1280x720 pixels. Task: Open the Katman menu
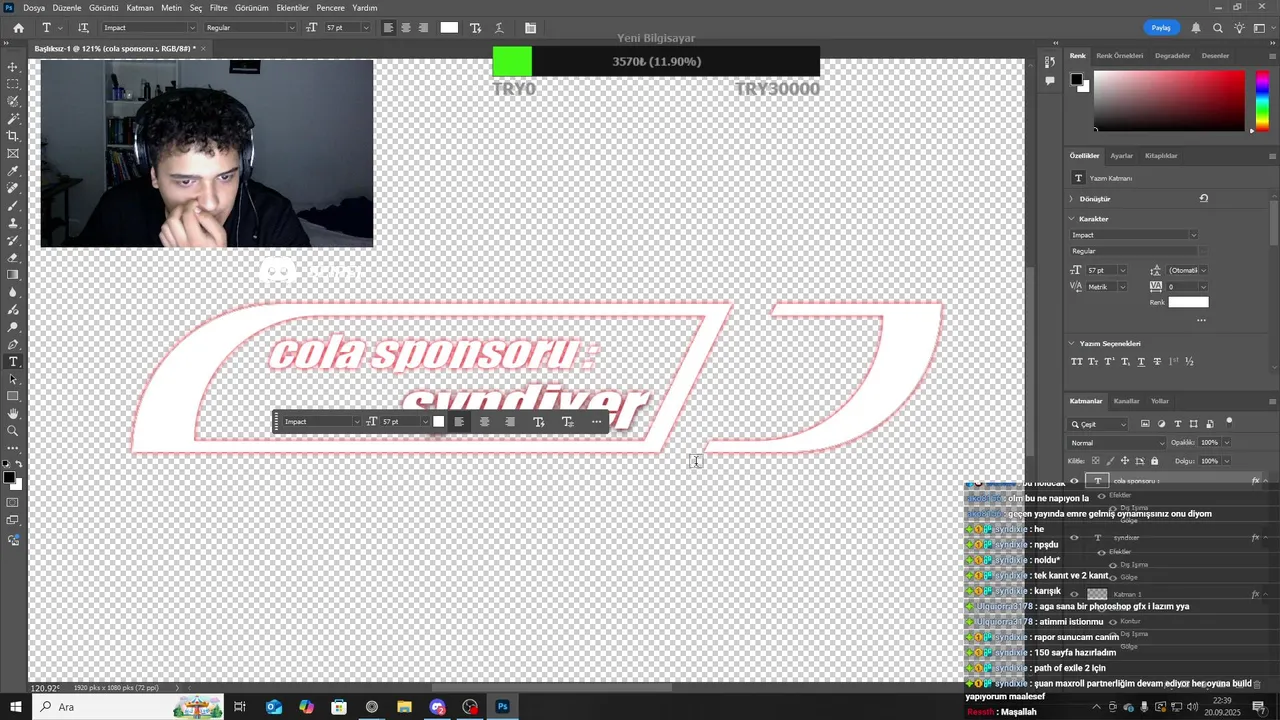pyautogui.click(x=140, y=8)
